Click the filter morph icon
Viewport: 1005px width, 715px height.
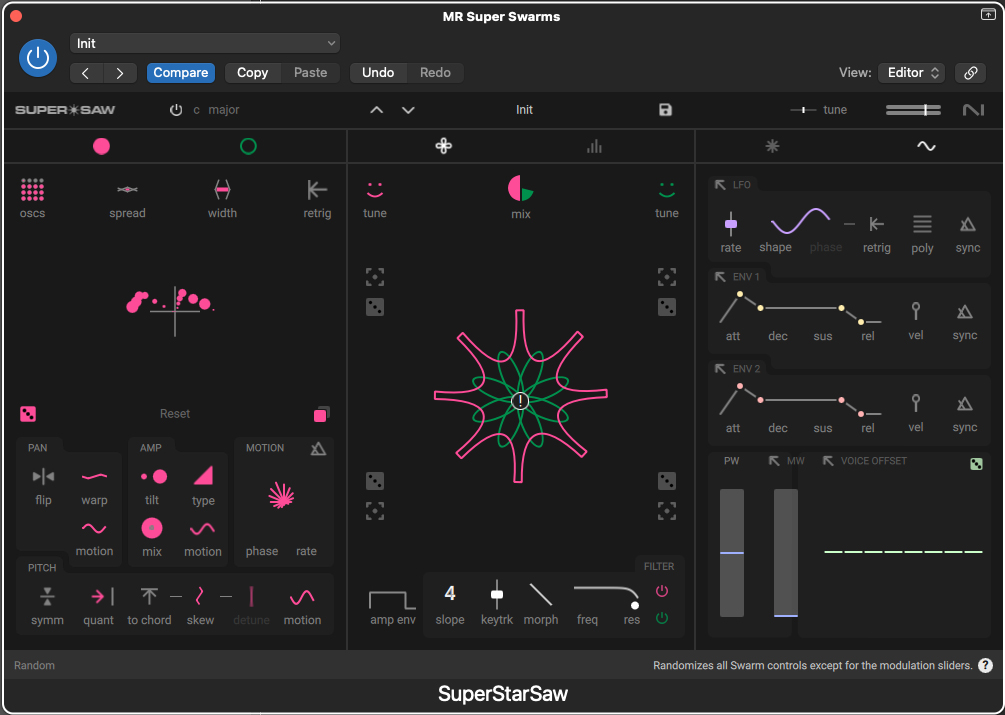pos(540,595)
